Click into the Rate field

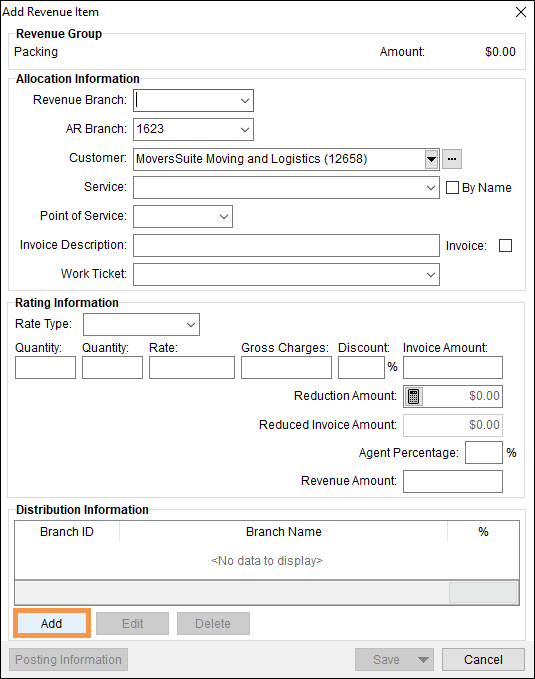(x=192, y=368)
